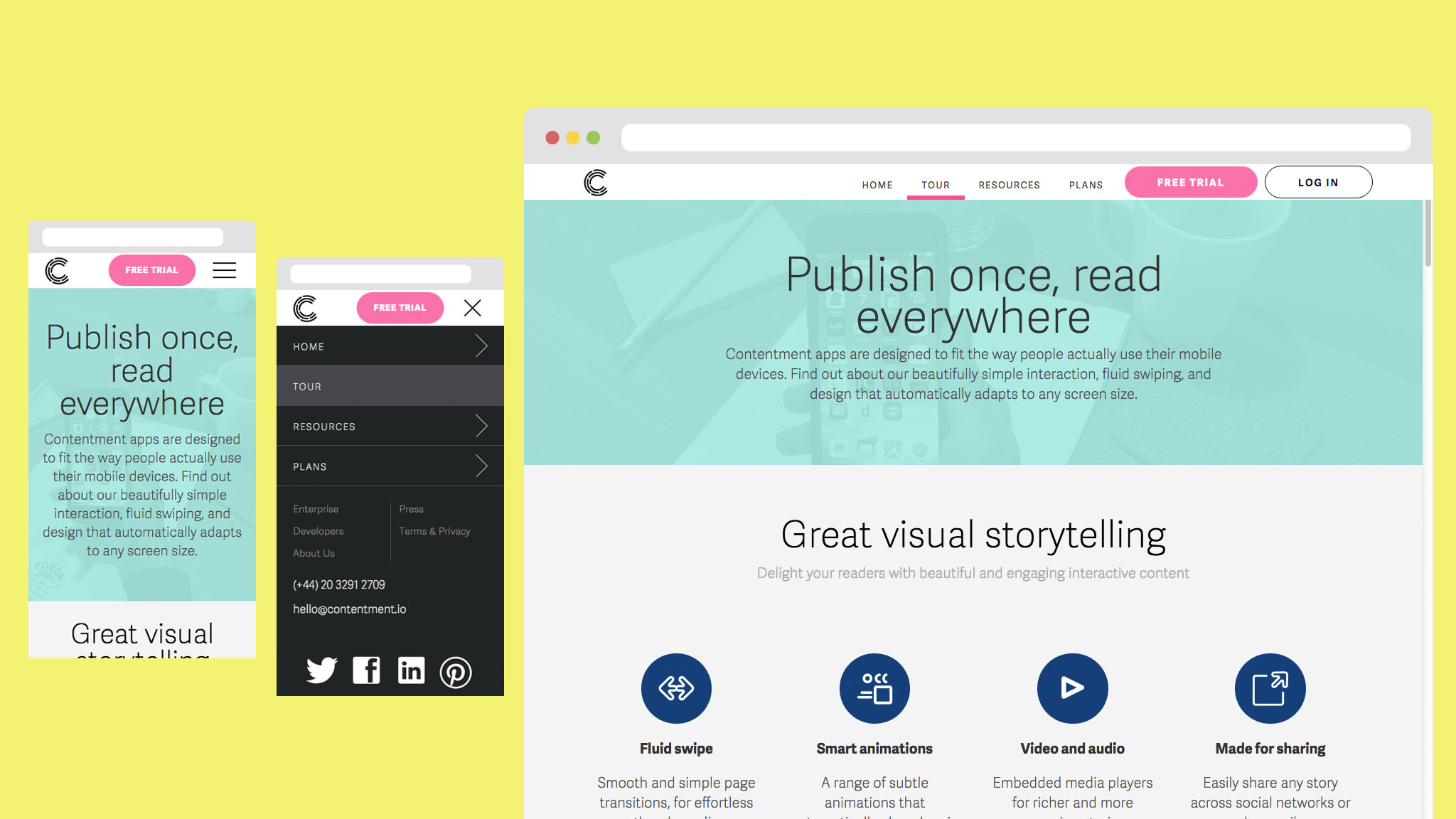Click the Fluid swipe feature icon
1456x819 pixels.
point(676,688)
